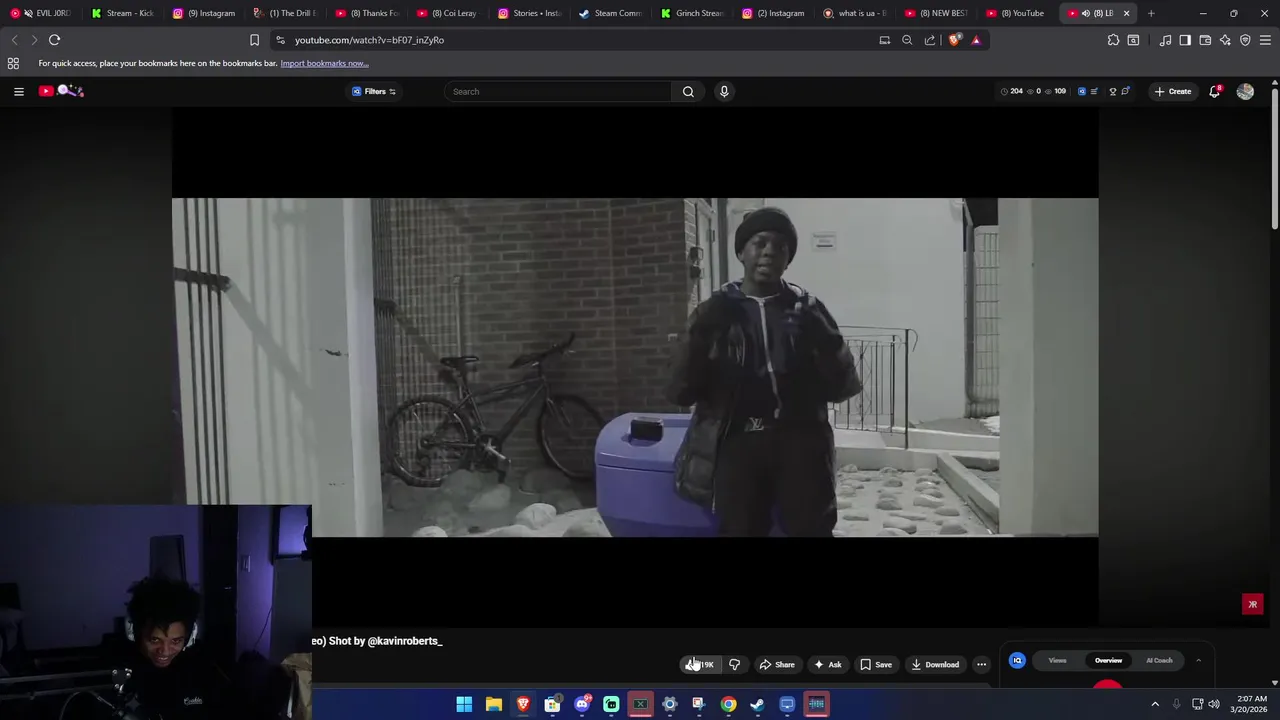The height and width of the screenshot is (720, 1280).
Task: Switch to the Steam Community tab
Action: click(x=611, y=13)
